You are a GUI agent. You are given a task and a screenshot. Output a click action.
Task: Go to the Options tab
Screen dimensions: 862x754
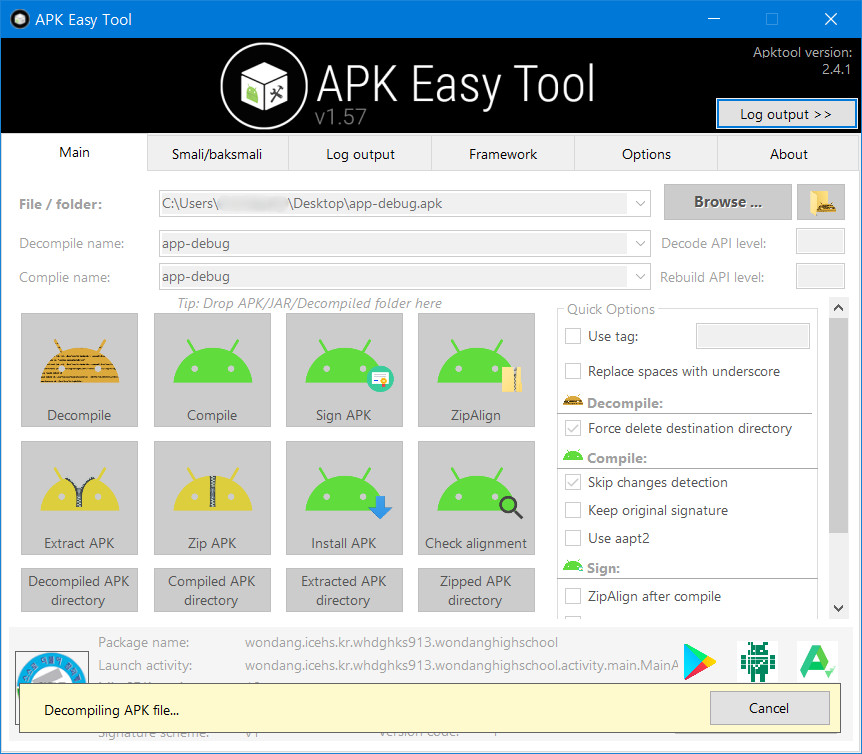(x=646, y=154)
